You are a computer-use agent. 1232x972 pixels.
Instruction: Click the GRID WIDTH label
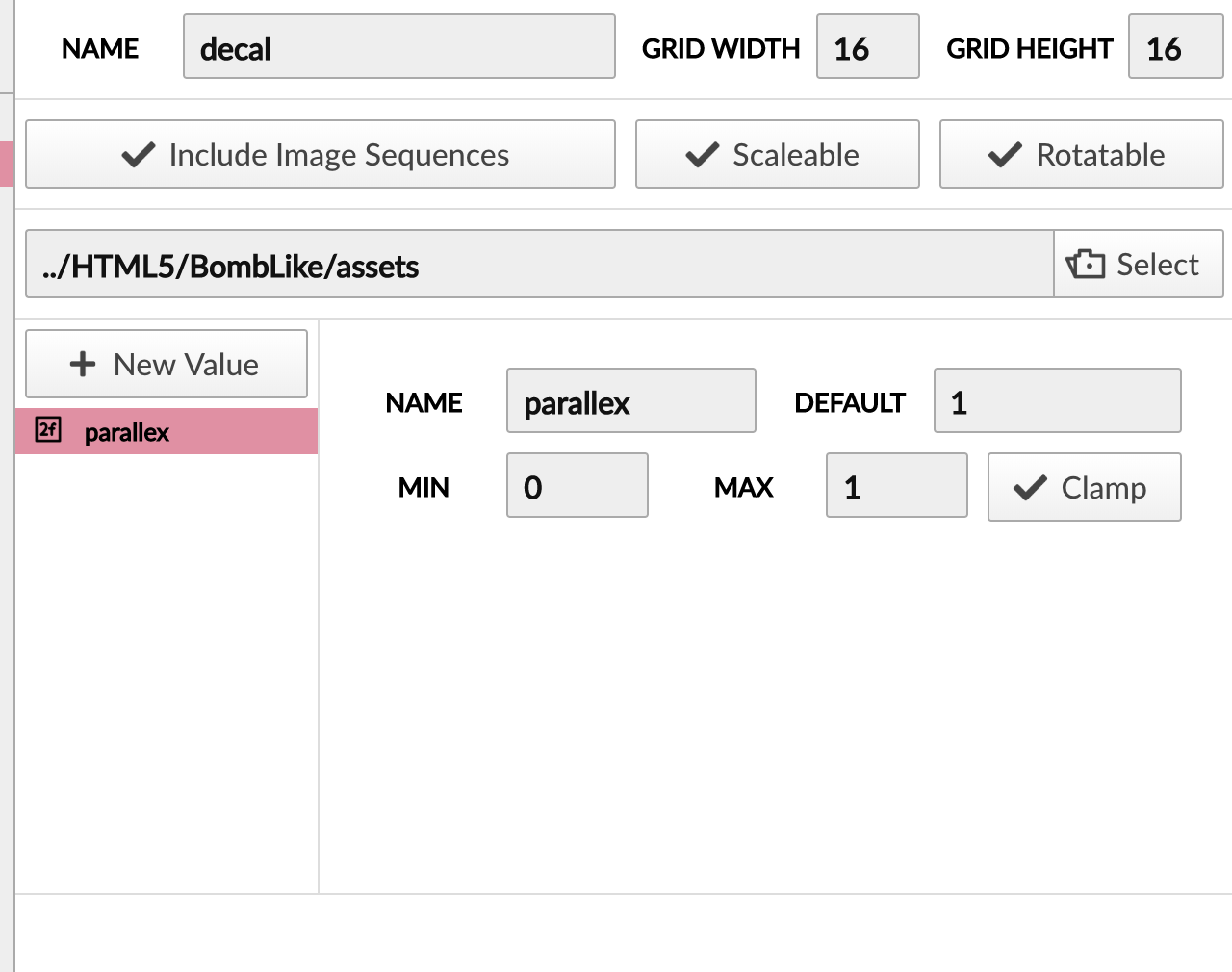tap(721, 48)
